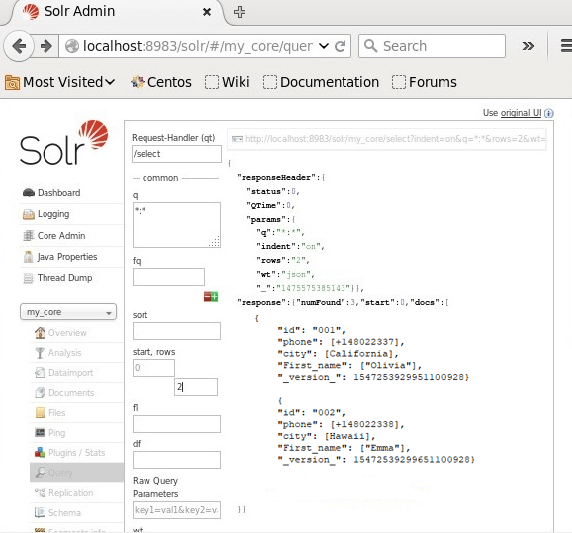Open the browser hamburger menu

point(566,46)
